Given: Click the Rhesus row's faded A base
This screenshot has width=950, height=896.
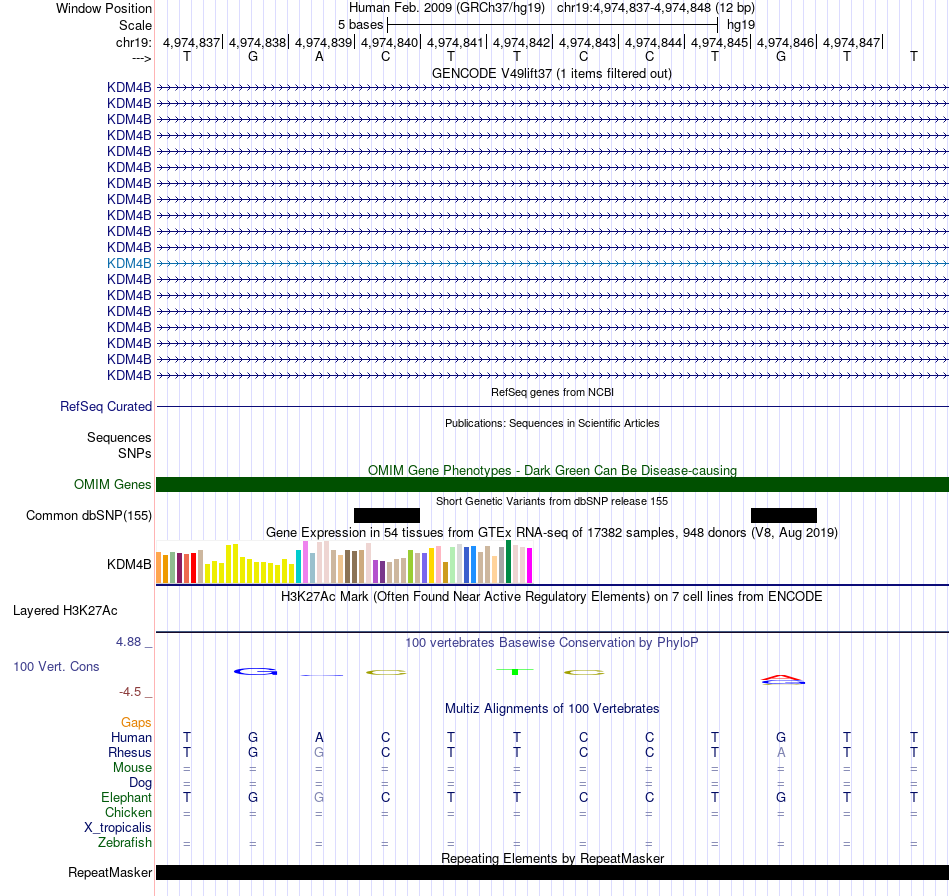Looking at the screenshot, I should click(x=781, y=752).
